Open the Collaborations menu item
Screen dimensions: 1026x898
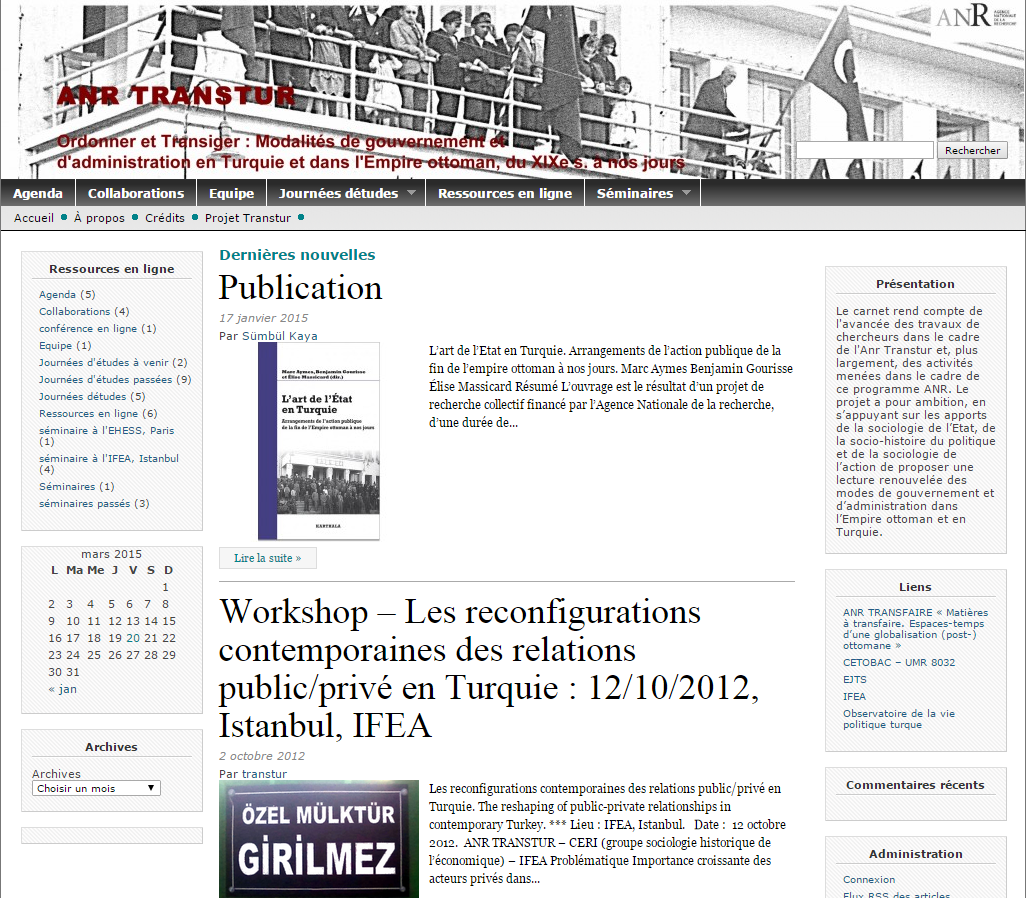[136, 193]
